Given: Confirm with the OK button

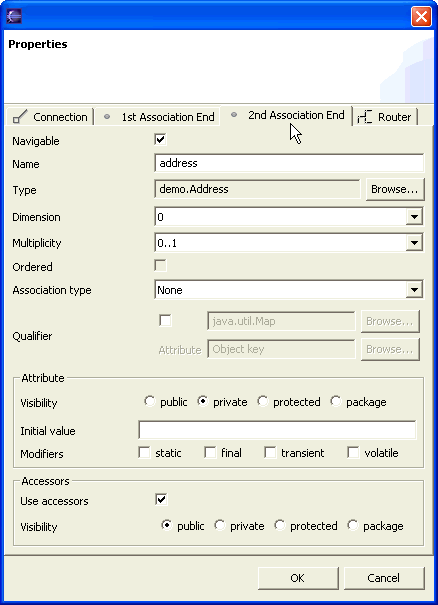Looking at the screenshot, I should tap(298, 578).
